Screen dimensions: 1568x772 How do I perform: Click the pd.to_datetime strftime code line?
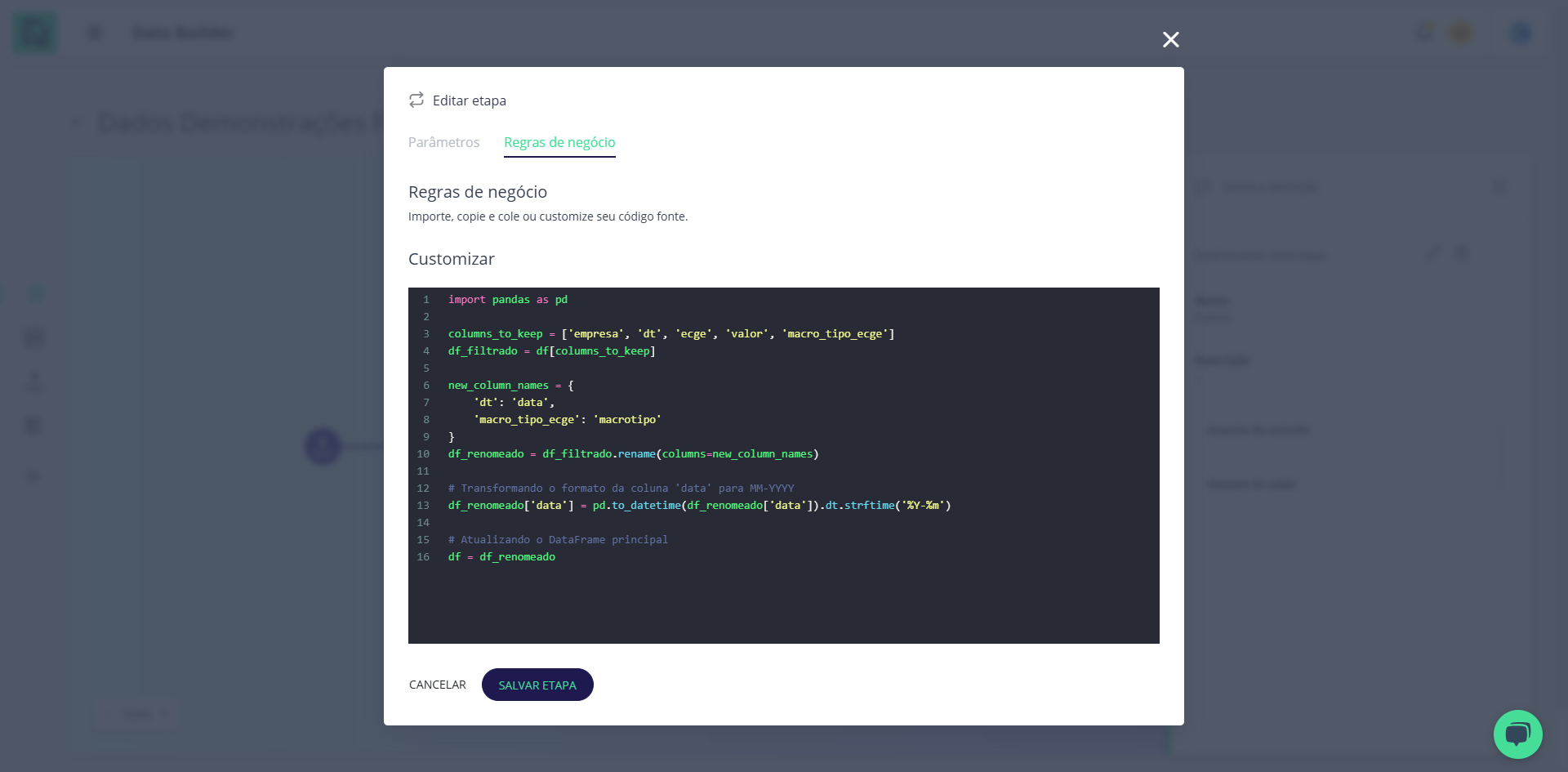click(700, 506)
